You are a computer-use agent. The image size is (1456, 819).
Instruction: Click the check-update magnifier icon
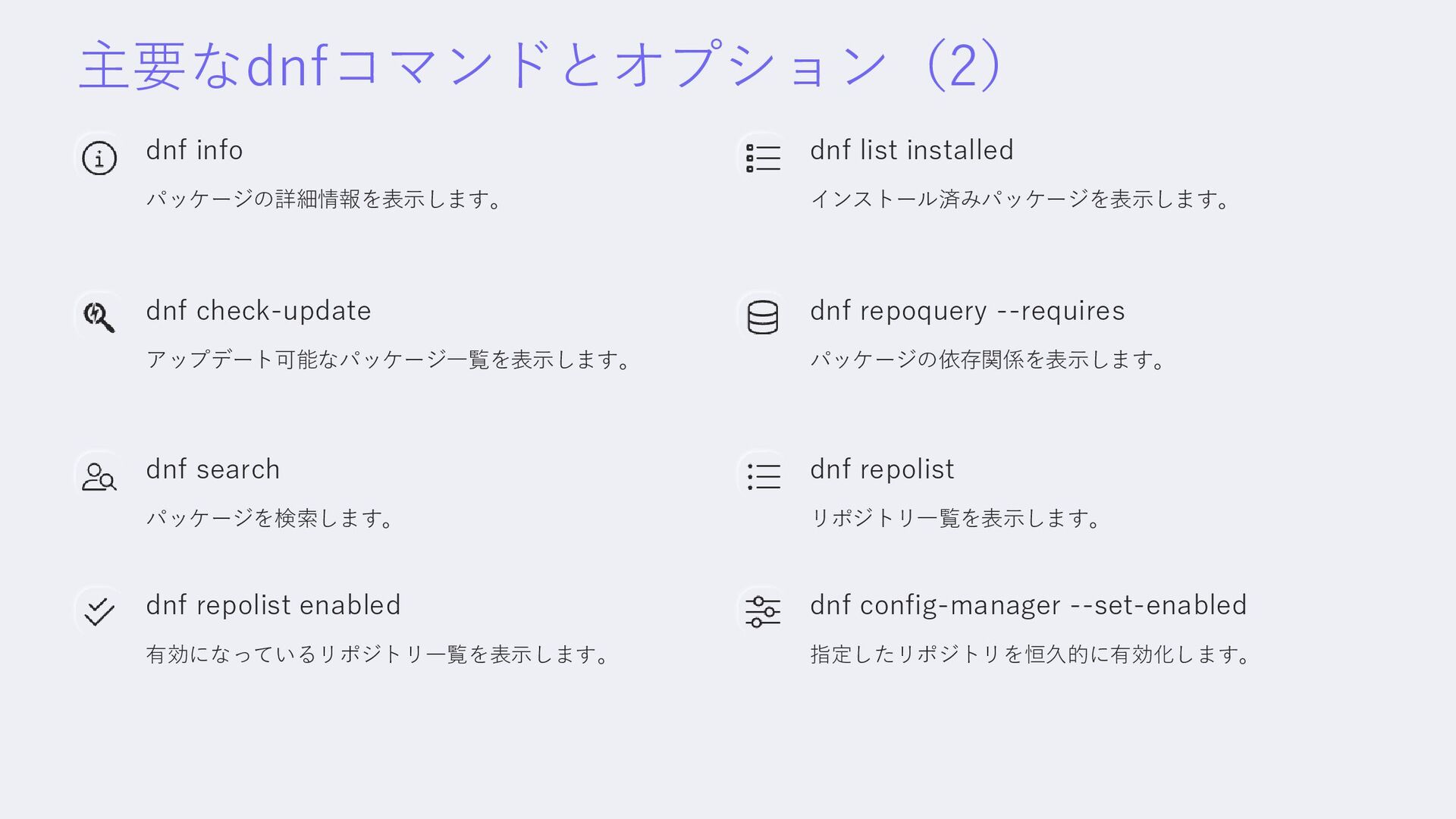(x=99, y=317)
